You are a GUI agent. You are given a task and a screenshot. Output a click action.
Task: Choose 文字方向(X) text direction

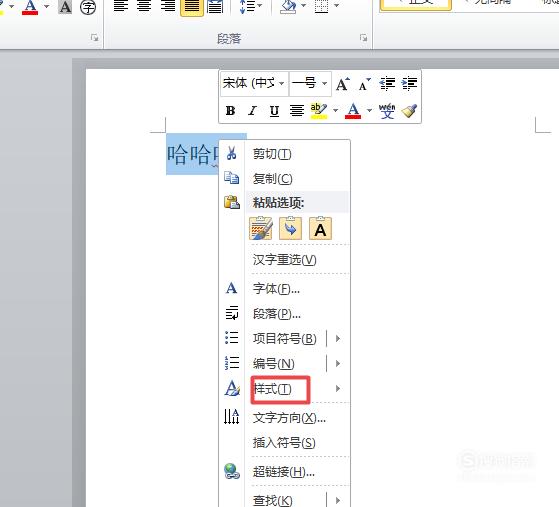[289, 418]
